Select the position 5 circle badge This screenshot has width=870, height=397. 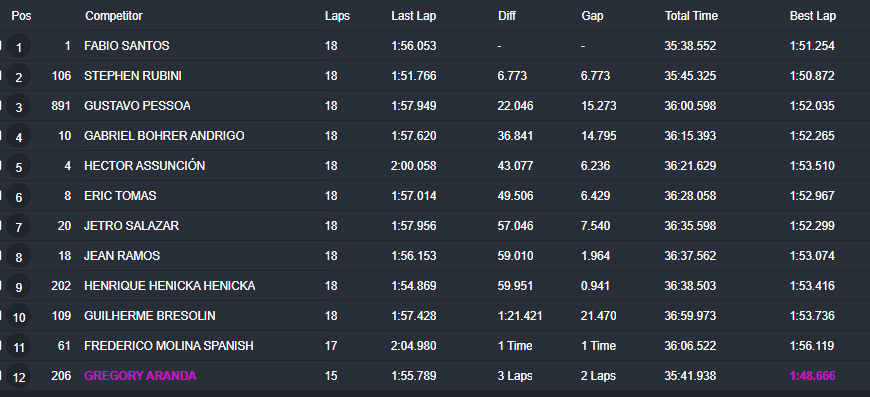(19, 166)
